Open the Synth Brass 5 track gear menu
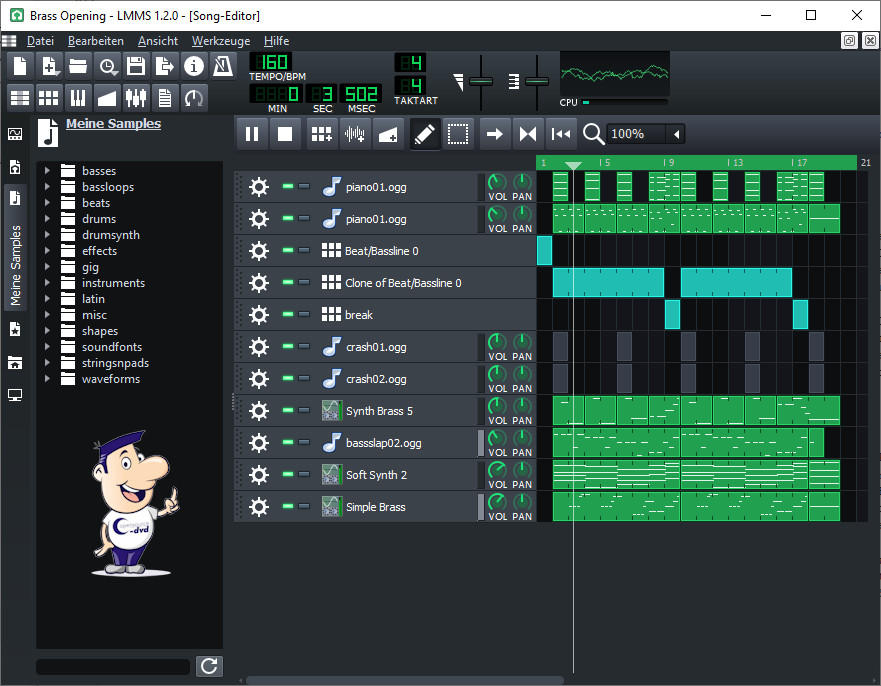Screen dimensions: 881x686 click(x=259, y=411)
